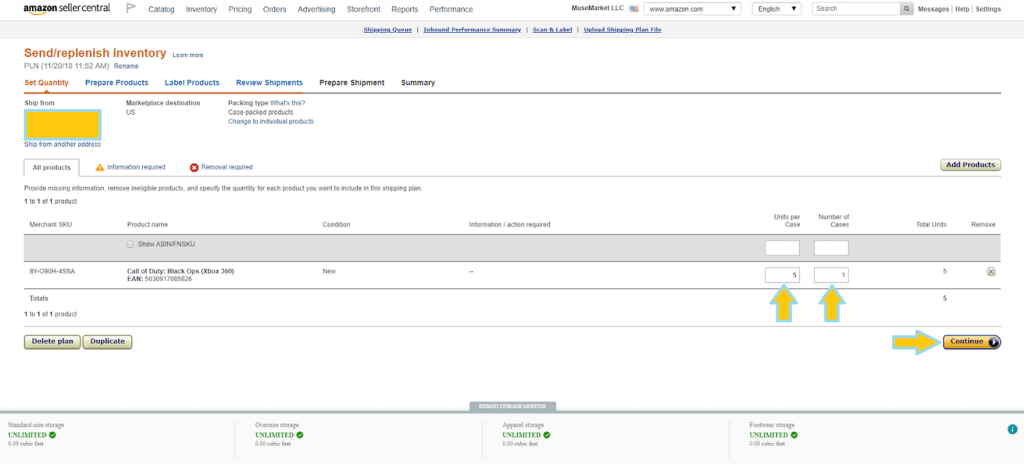
Task: Select the All products tab
Action: click(x=52, y=167)
